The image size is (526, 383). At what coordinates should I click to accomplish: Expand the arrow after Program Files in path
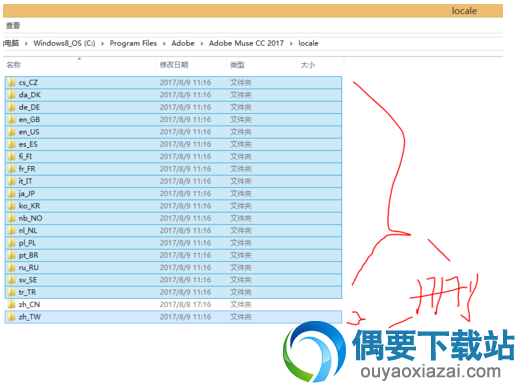pos(164,44)
